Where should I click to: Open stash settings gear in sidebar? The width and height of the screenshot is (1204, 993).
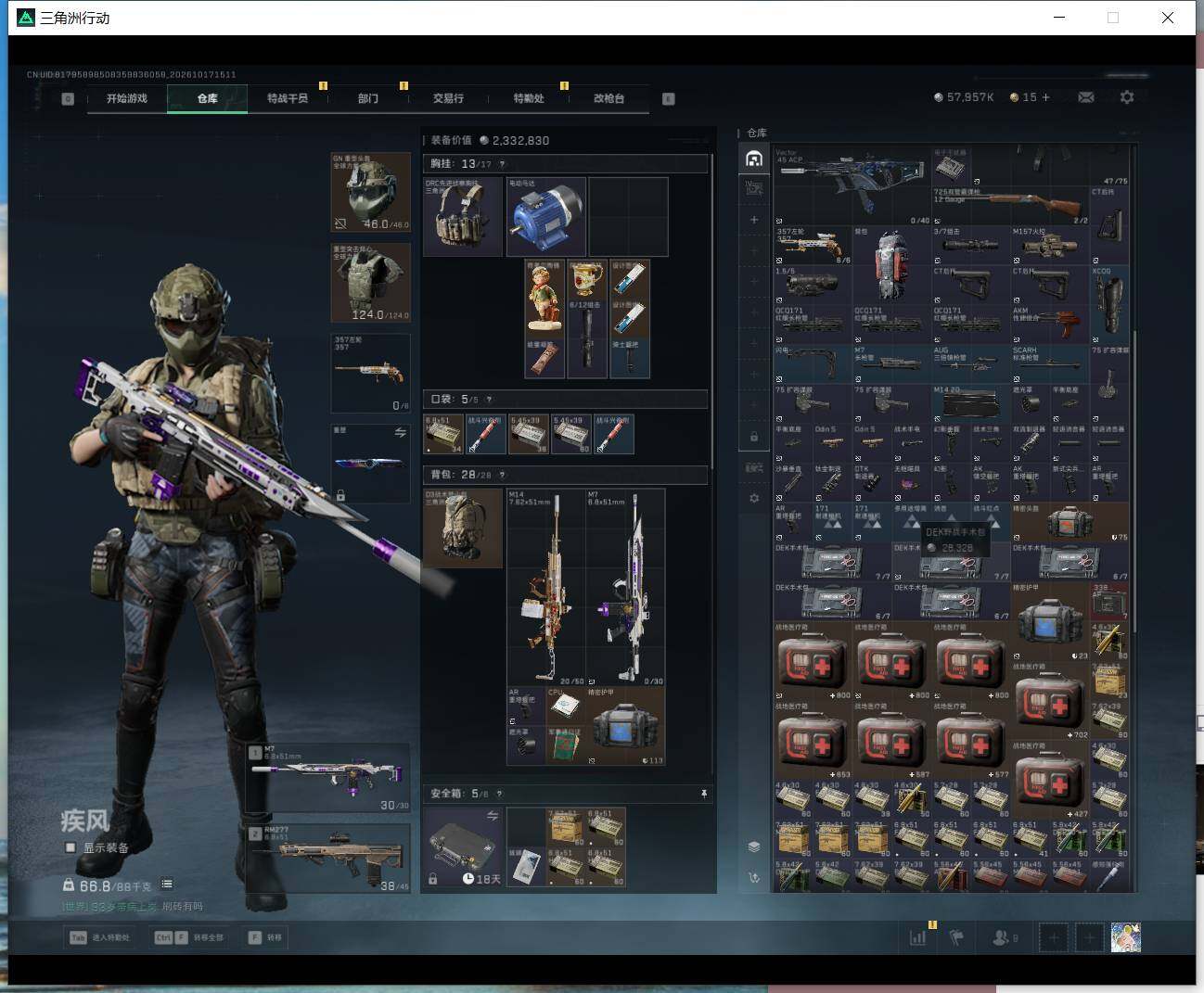coord(754,498)
